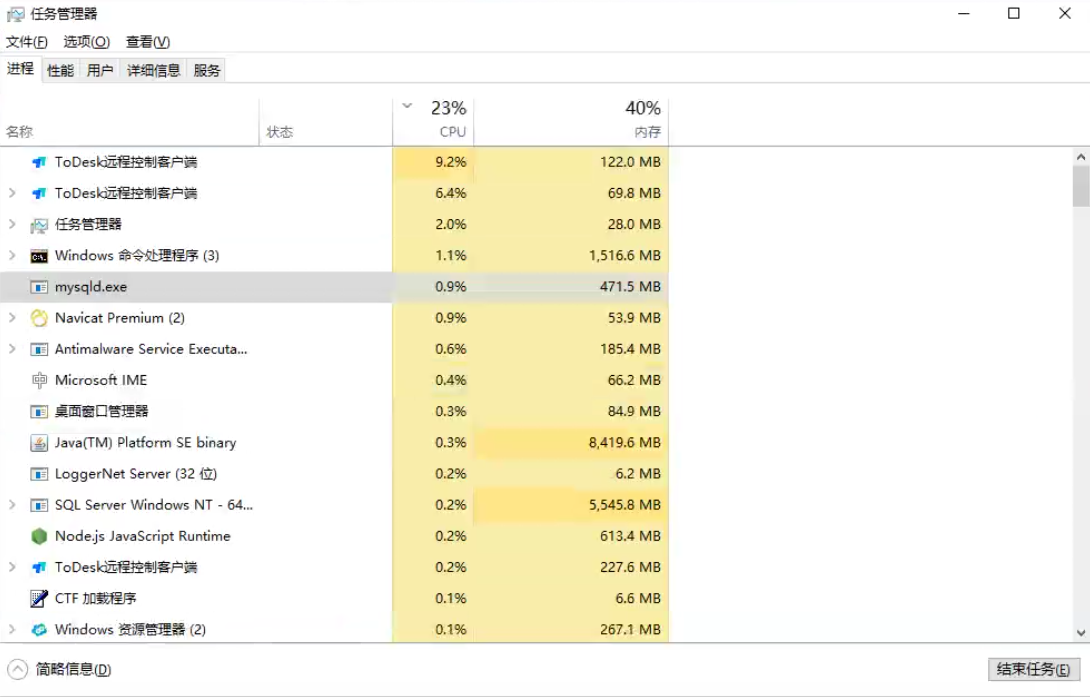
Task: Sort by the 名称 column header
Action: pos(130,122)
